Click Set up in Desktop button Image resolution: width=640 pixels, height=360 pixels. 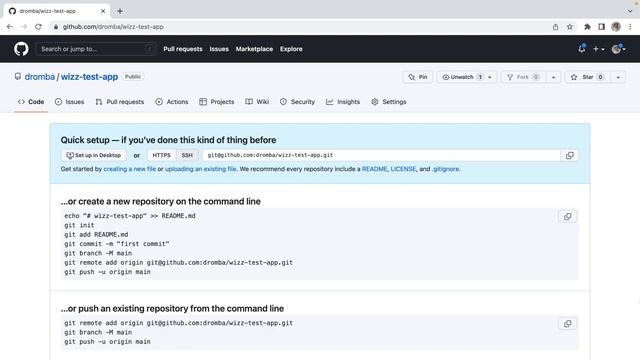pyautogui.click(x=94, y=155)
